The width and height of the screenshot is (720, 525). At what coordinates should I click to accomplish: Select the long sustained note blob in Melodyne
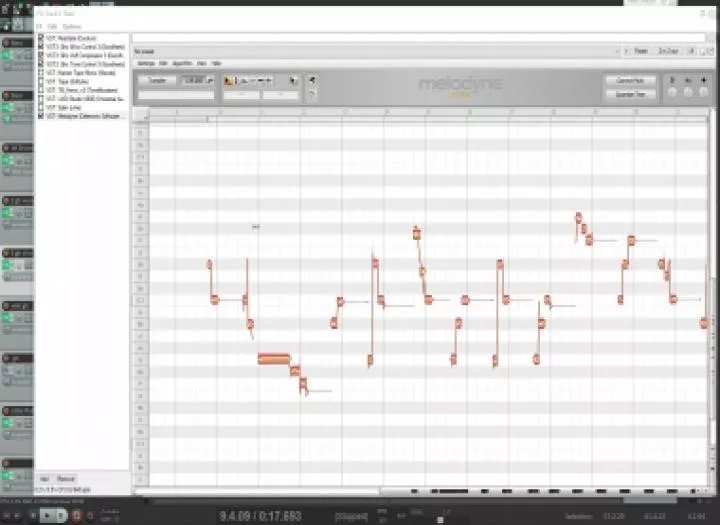click(x=274, y=359)
